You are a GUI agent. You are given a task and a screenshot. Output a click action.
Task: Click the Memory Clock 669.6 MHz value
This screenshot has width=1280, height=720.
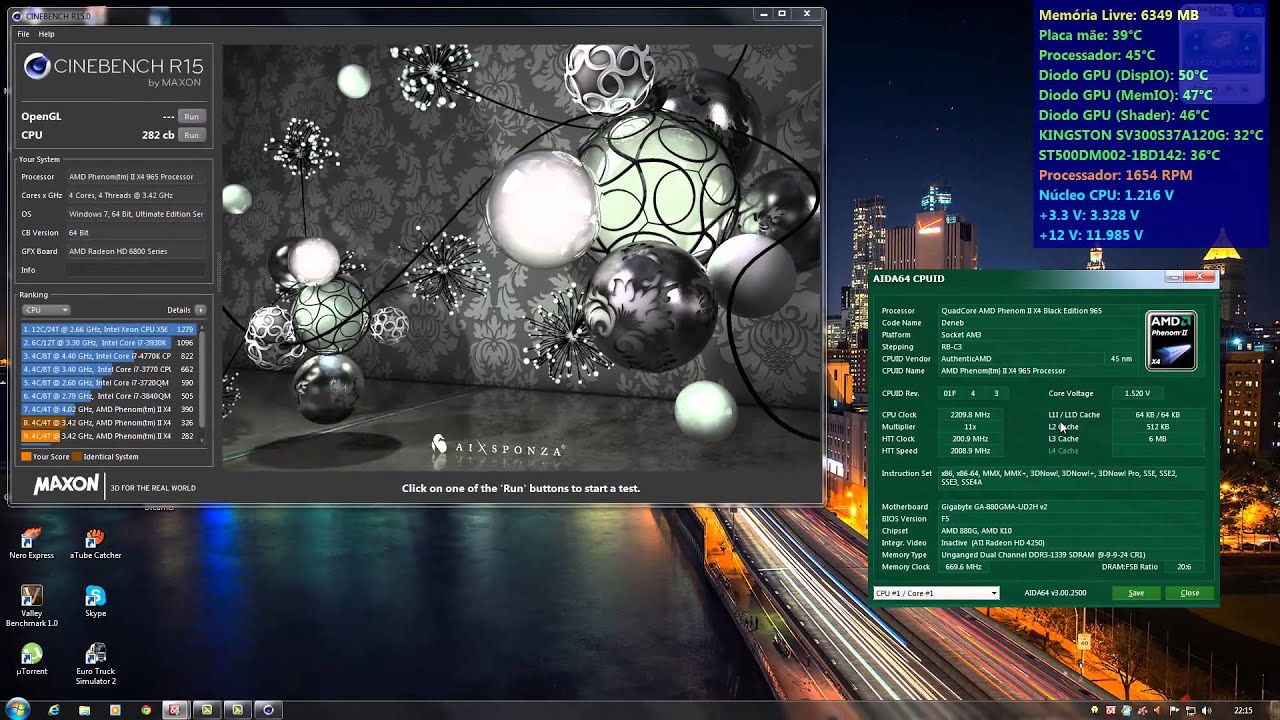[x=963, y=567]
